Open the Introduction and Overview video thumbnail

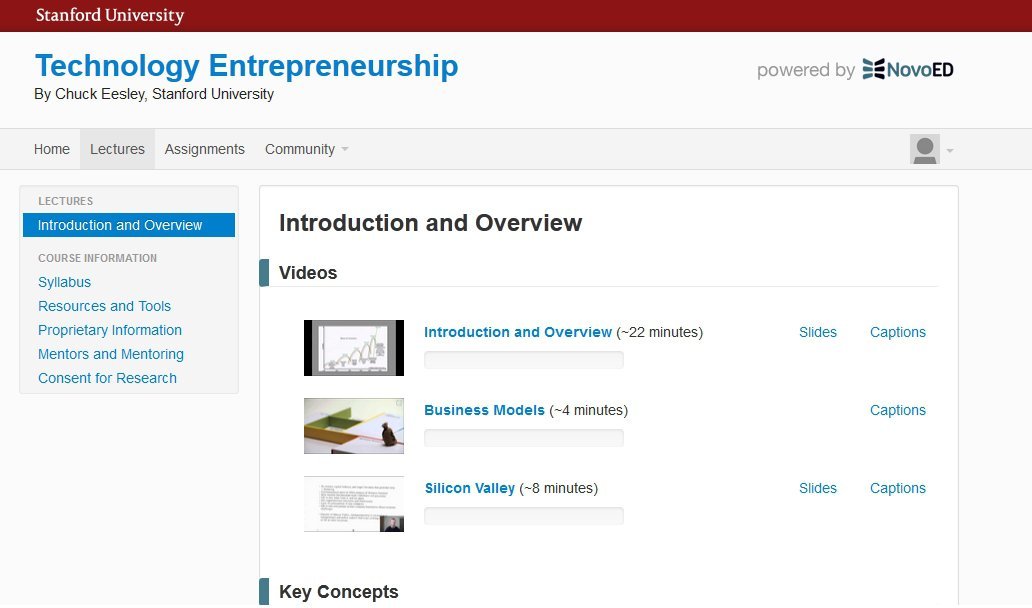pyautogui.click(x=353, y=347)
